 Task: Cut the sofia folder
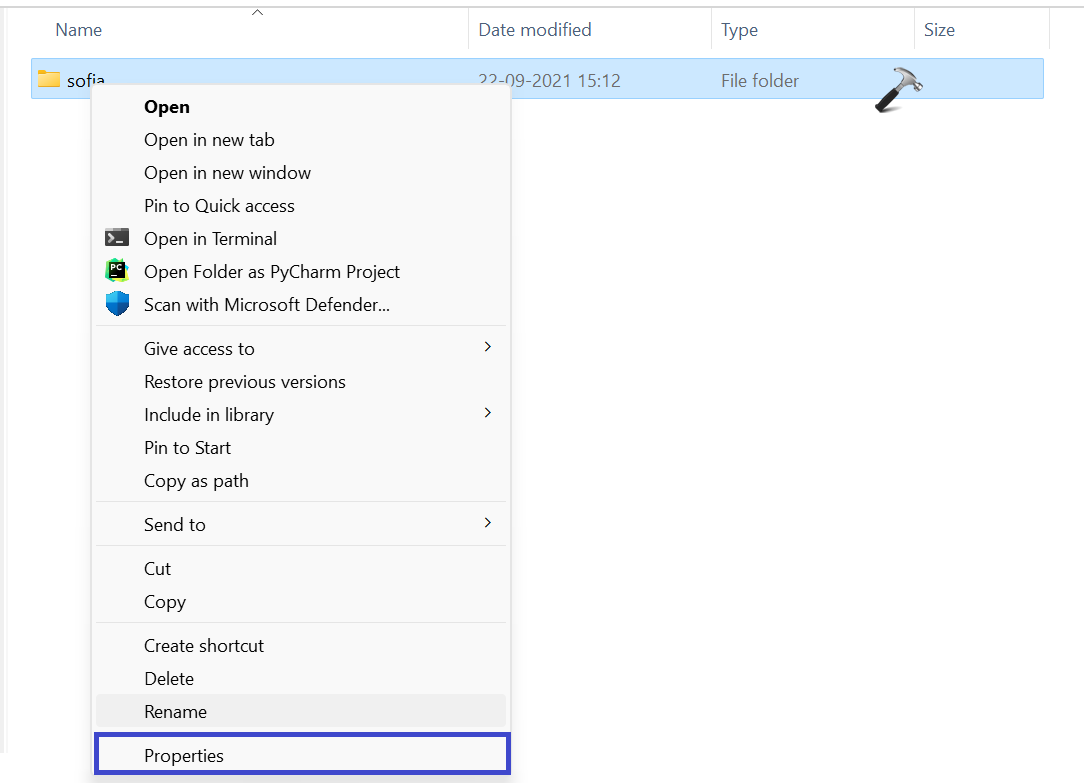157,568
